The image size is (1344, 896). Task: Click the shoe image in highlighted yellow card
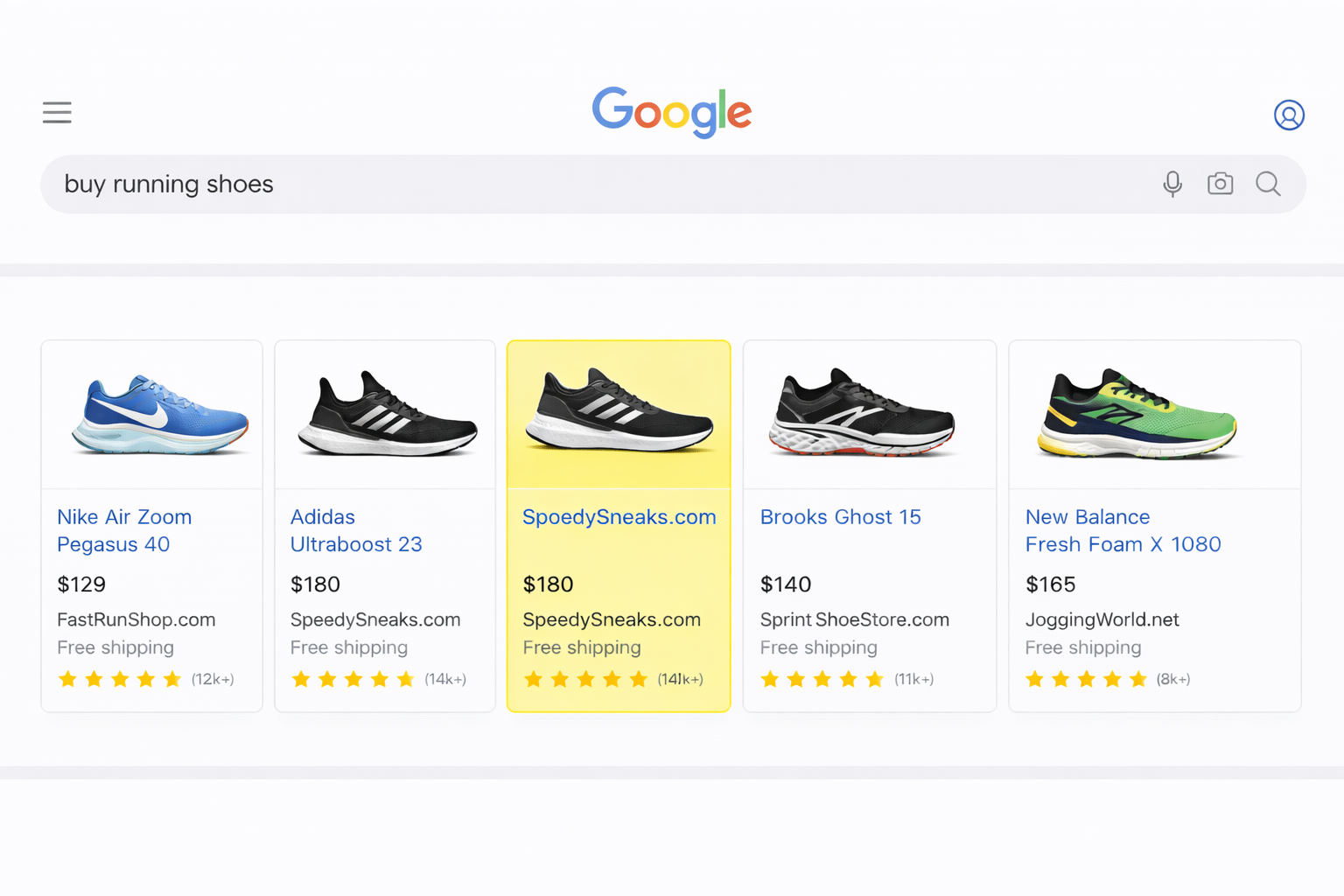(619, 411)
